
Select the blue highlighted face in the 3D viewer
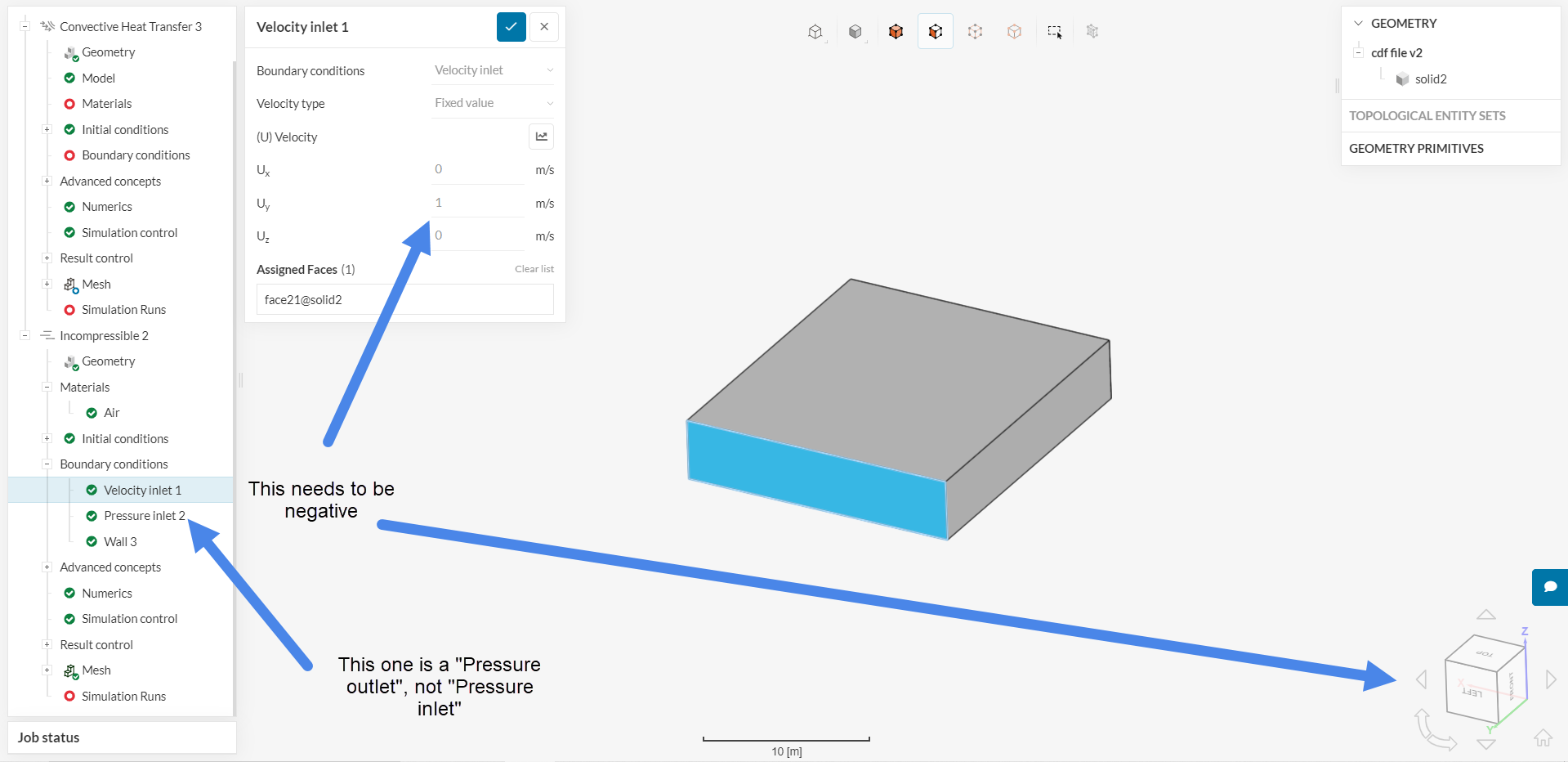[817, 480]
